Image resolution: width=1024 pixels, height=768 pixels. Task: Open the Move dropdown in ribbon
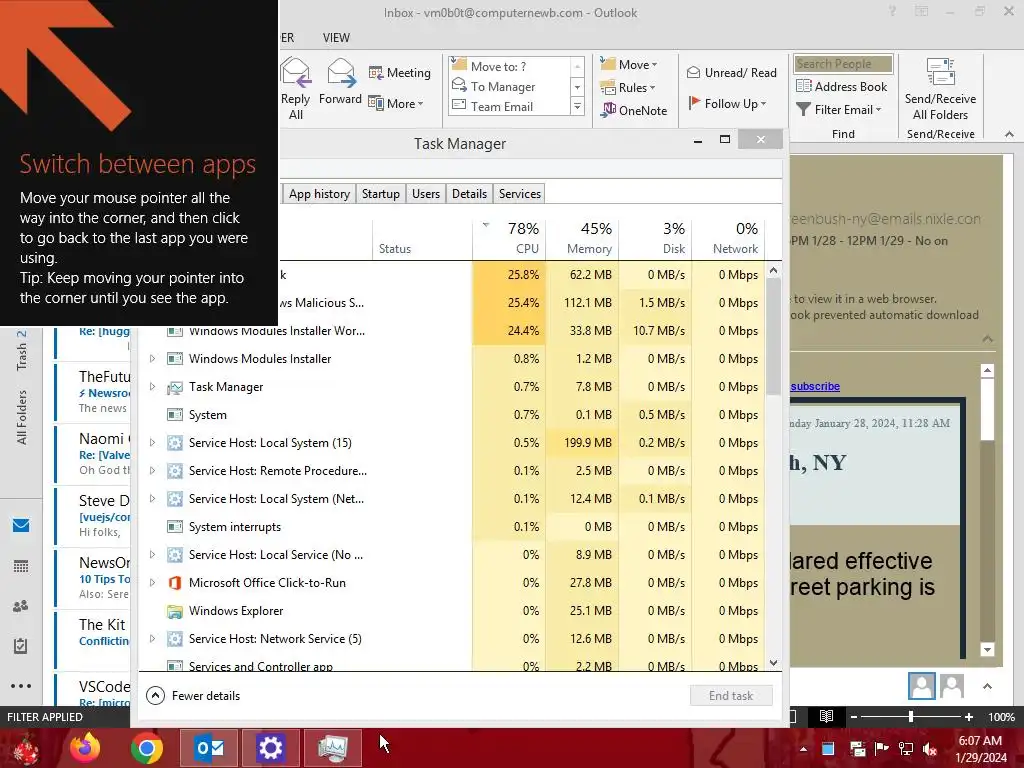[629, 64]
